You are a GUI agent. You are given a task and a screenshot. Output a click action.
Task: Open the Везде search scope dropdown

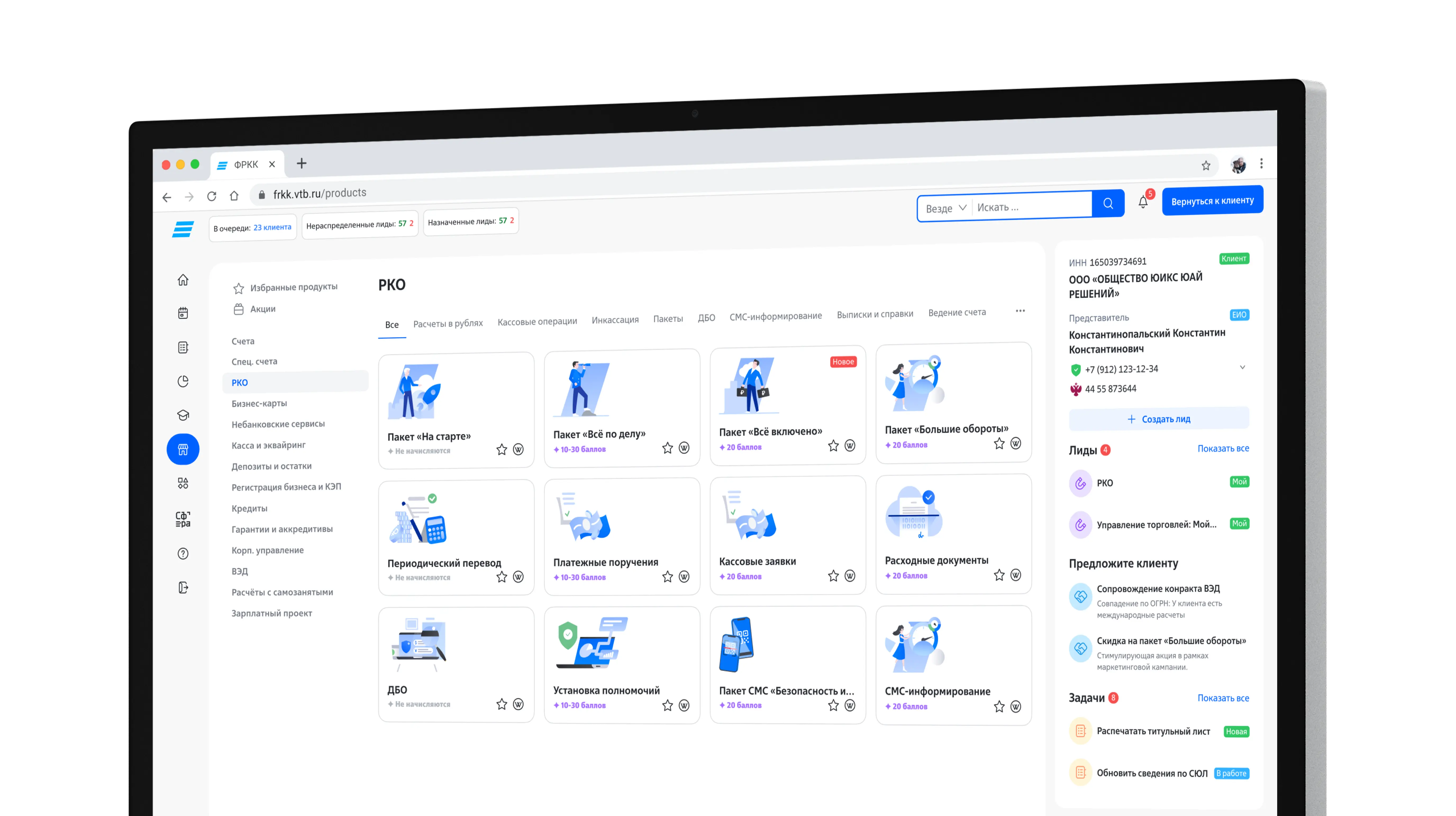pos(946,208)
